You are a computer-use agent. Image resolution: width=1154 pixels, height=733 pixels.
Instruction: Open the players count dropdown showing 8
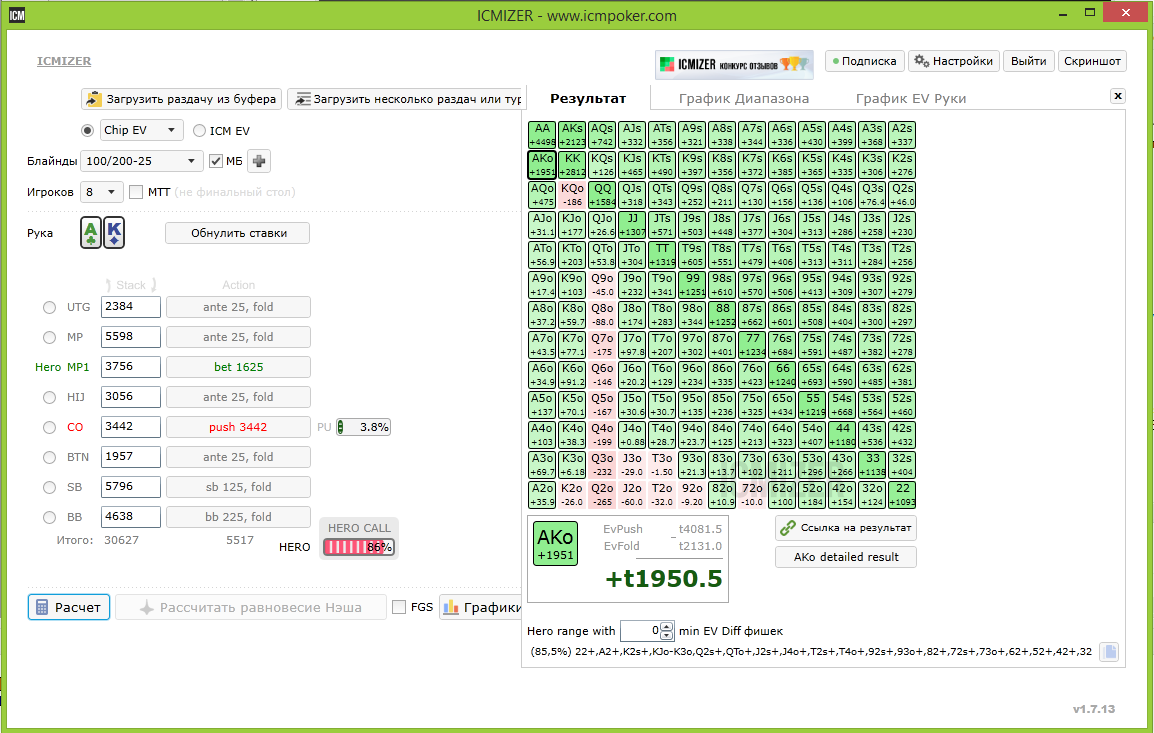102,192
